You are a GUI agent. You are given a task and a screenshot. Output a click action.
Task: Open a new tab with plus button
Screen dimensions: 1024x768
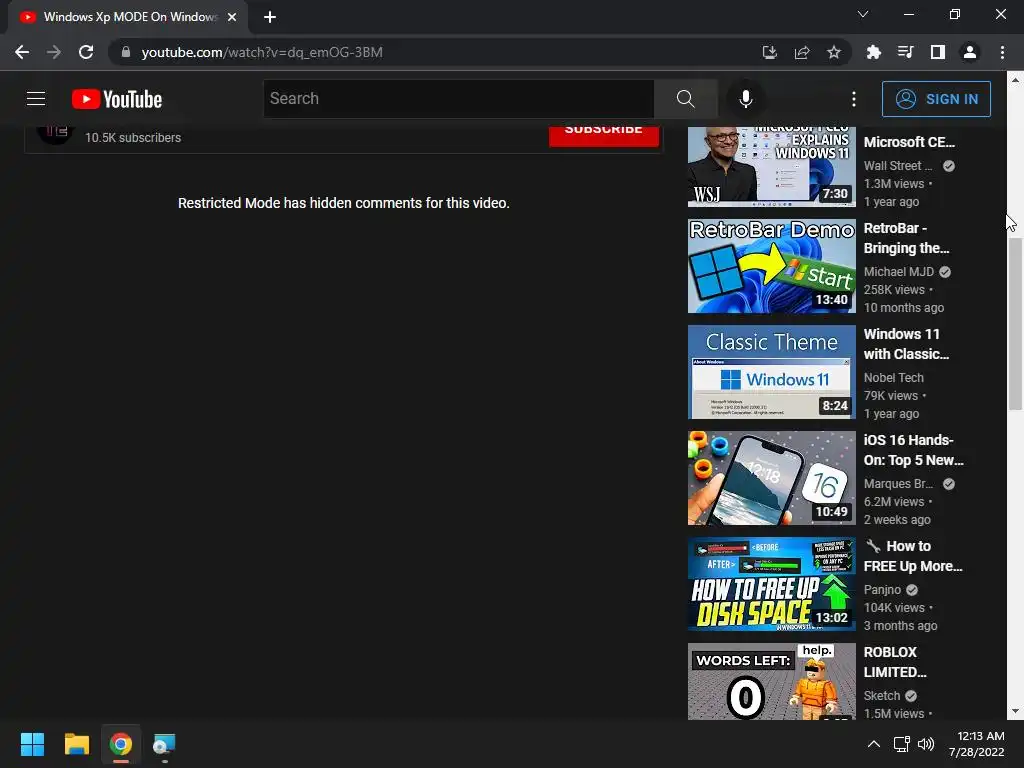(270, 17)
